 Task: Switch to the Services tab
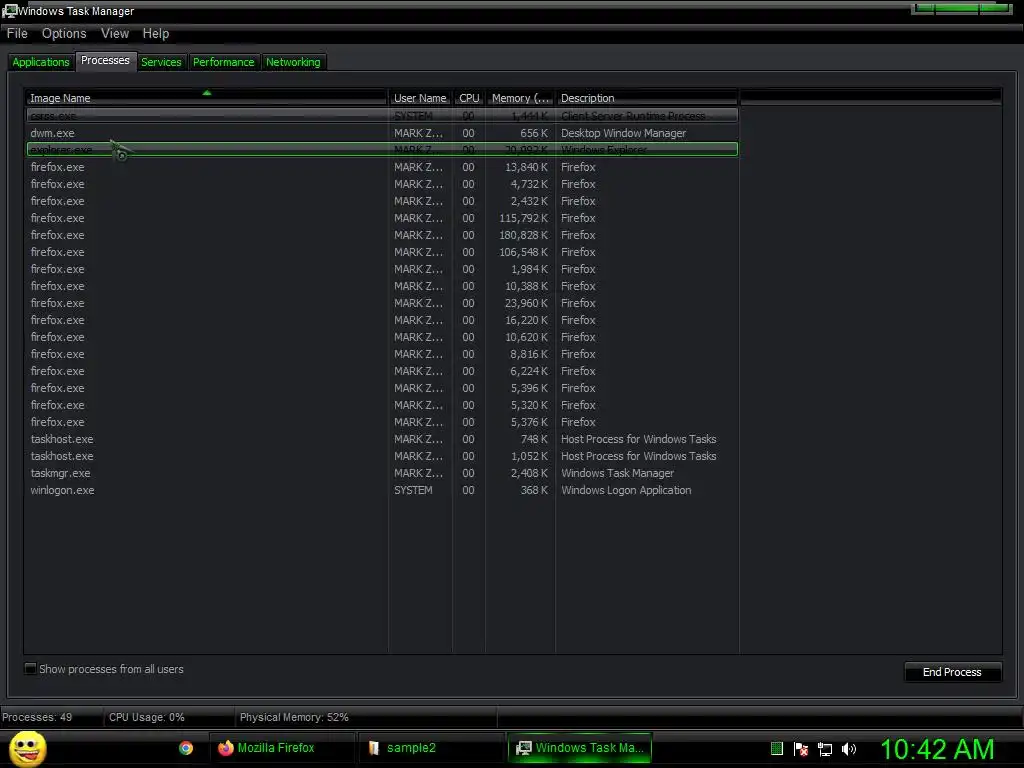[x=161, y=62]
